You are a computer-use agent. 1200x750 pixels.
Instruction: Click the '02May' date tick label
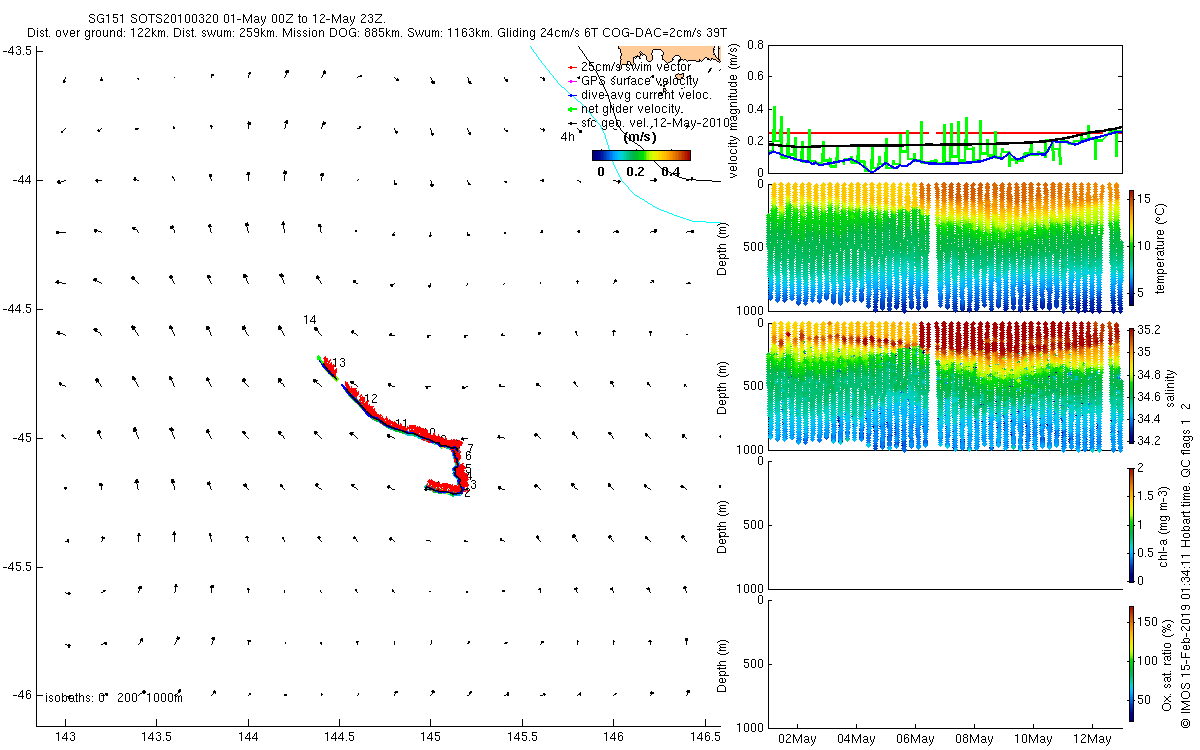point(797,739)
